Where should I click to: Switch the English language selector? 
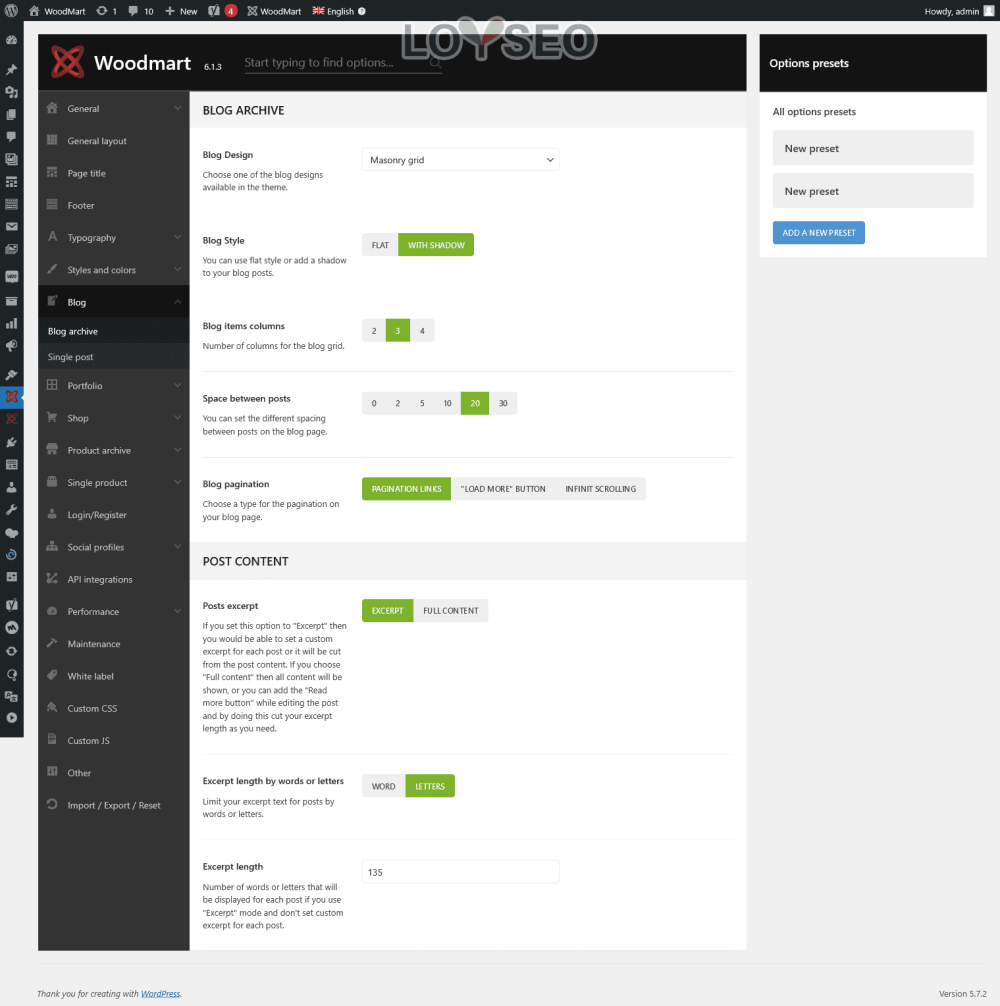[x=339, y=11]
